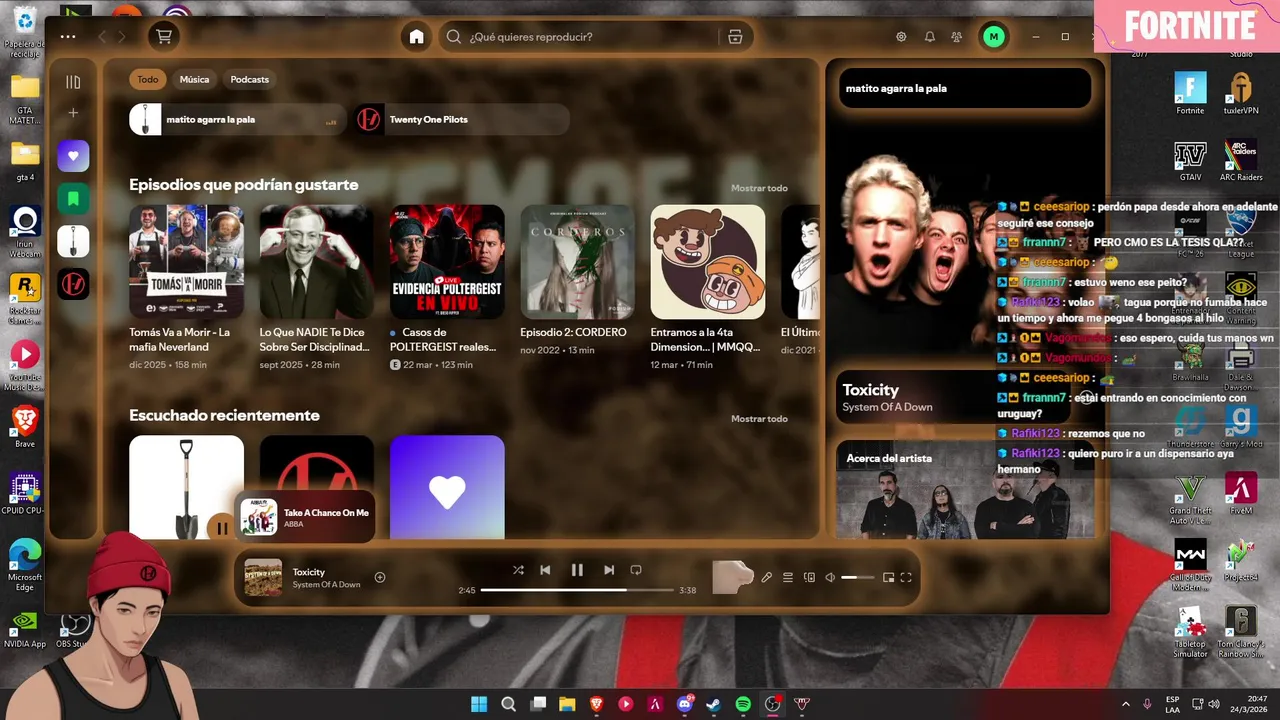
Task: Adjust the volume slider
Action: pyautogui.click(x=857, y=577)
